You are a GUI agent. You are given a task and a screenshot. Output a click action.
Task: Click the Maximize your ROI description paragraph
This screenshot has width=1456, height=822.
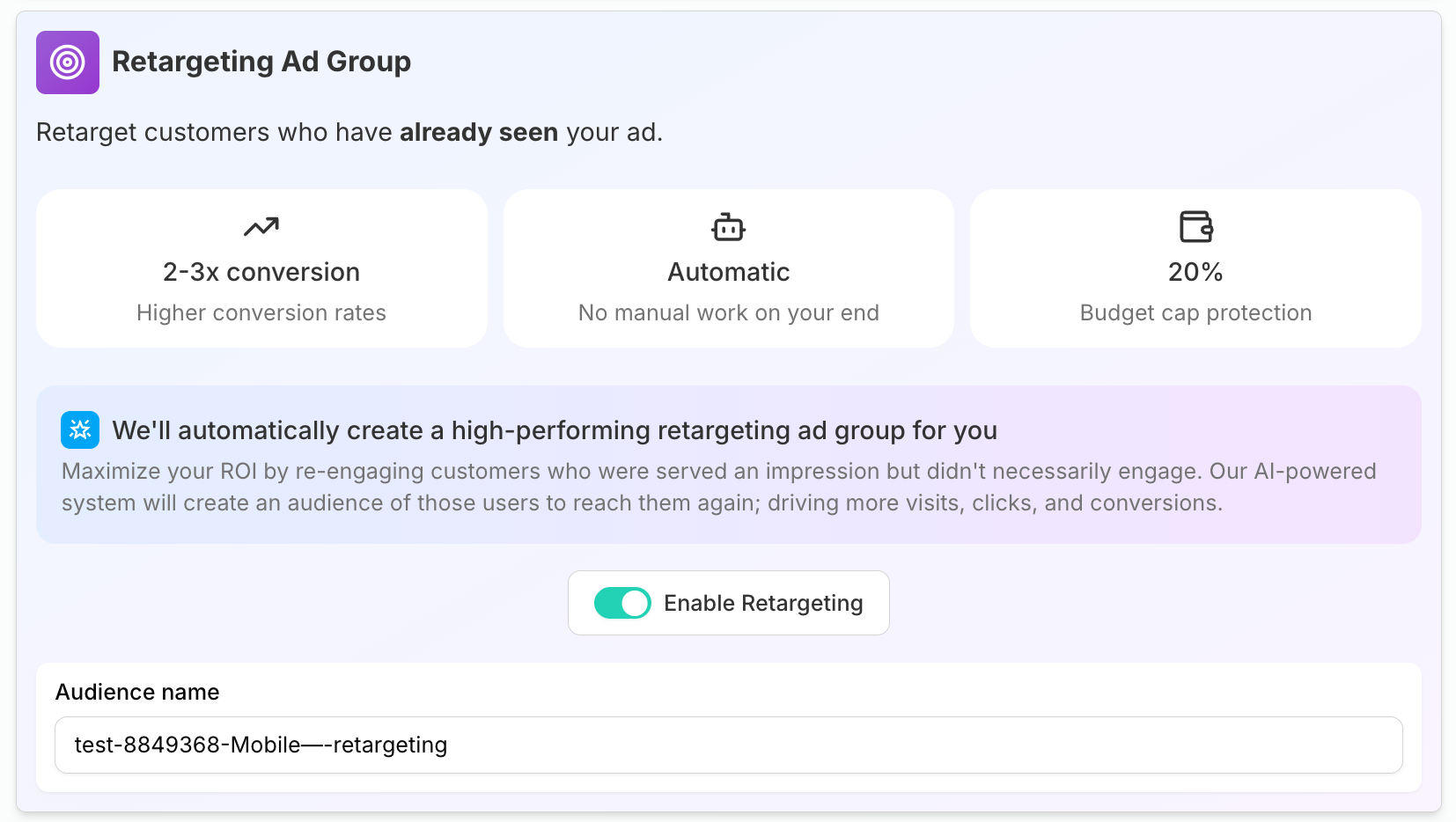tap(718, 487)
